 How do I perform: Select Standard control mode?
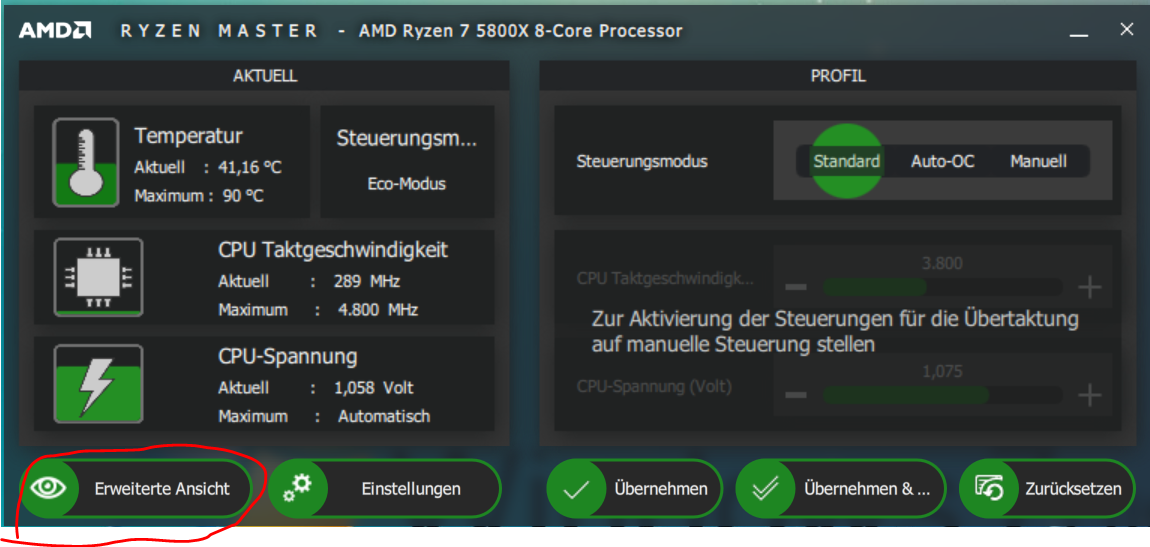pos(846,161)
